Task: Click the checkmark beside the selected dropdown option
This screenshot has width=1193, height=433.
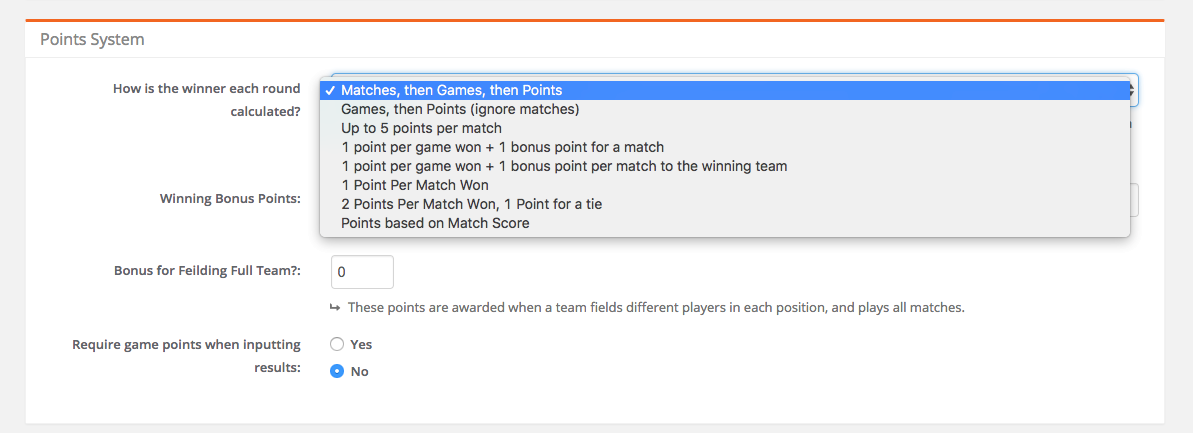Action: coord(330,91)
